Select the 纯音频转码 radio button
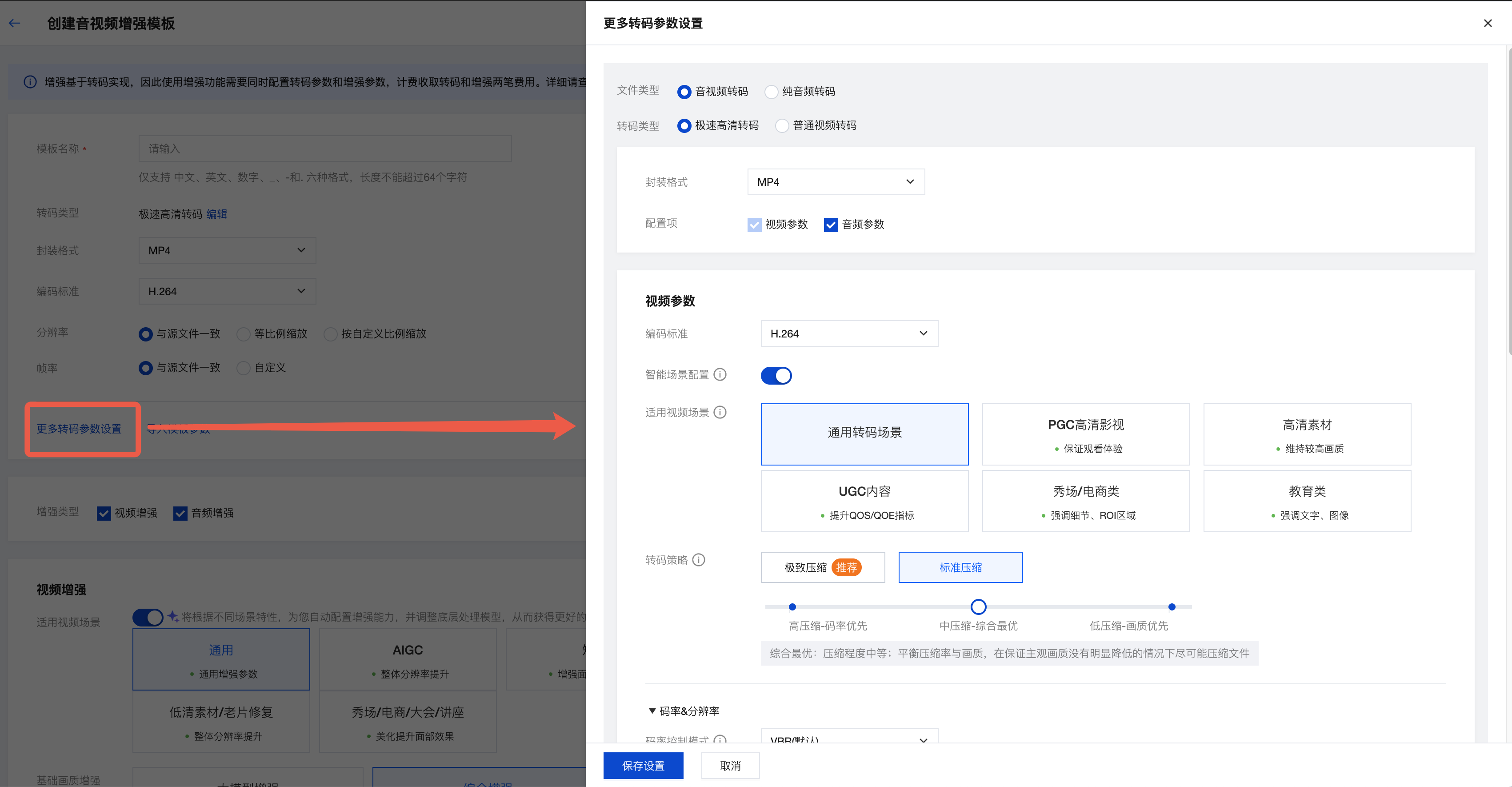The image size is (1512, 787). 771,92
